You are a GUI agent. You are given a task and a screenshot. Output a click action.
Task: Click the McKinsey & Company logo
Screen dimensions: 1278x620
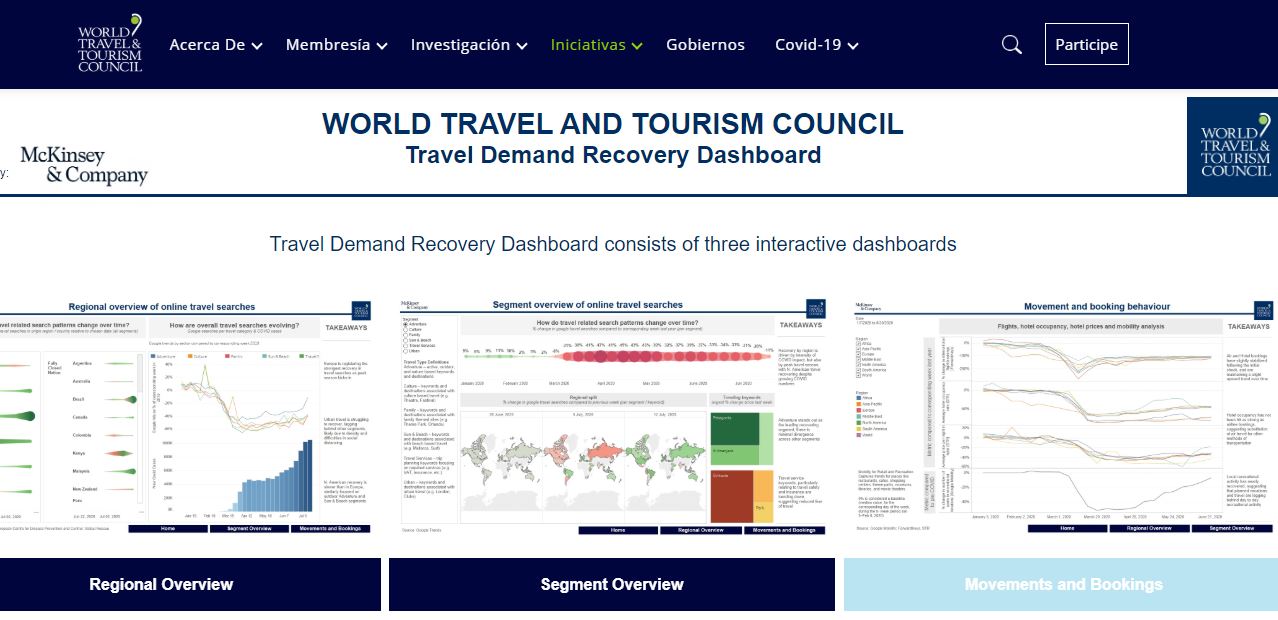84,165
